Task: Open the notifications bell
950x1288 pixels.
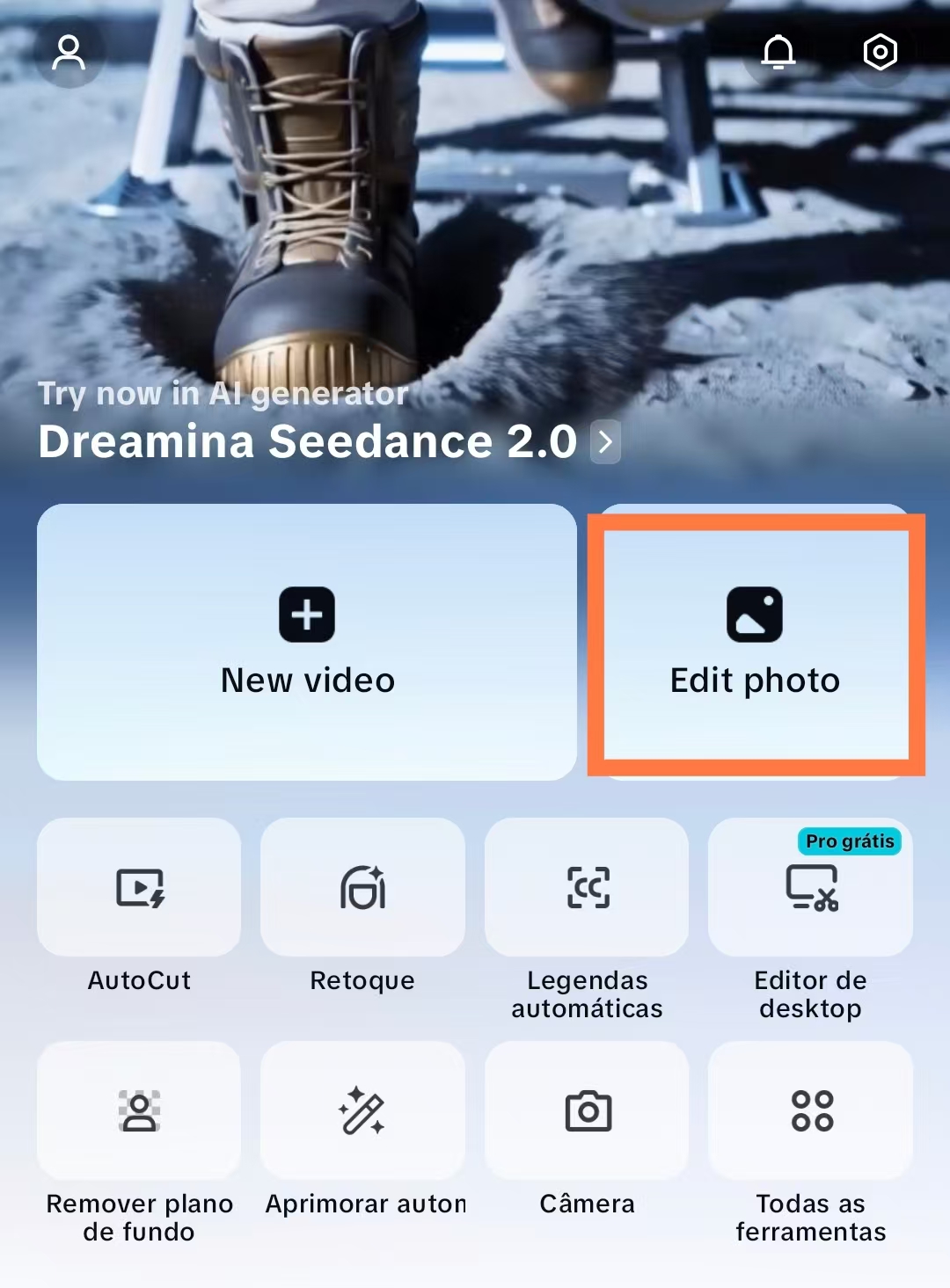Action: (778, 52)
